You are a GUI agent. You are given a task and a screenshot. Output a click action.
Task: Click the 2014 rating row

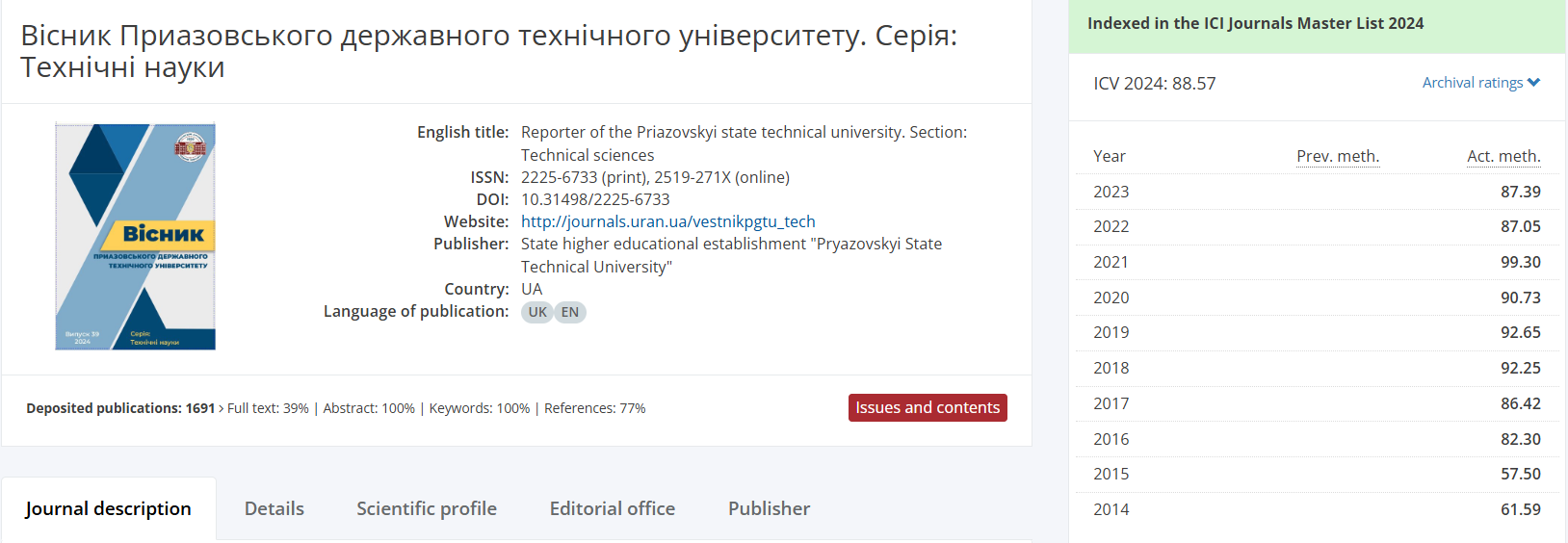click(1316, 509)
